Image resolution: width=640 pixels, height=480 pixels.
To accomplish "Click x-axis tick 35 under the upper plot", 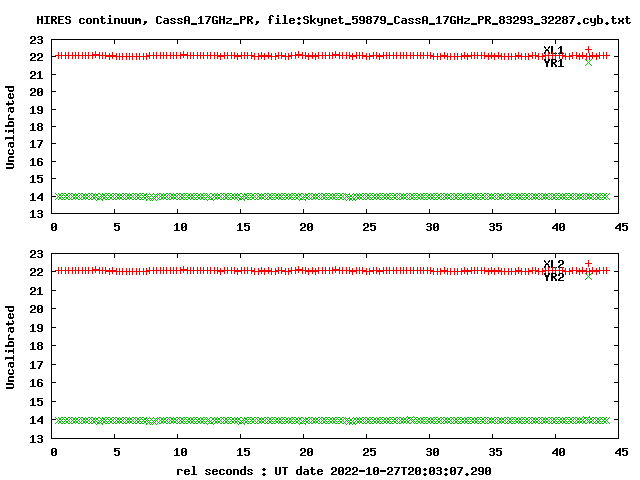I will (495, 227).
